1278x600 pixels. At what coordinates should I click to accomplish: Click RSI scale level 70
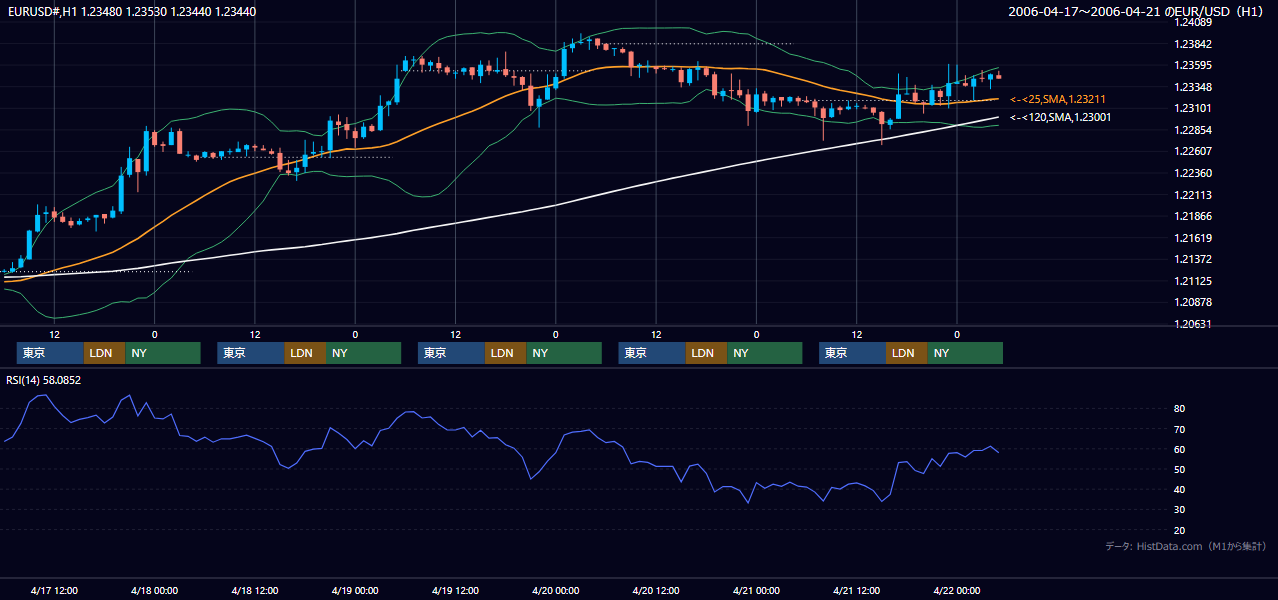[1179, 429]
